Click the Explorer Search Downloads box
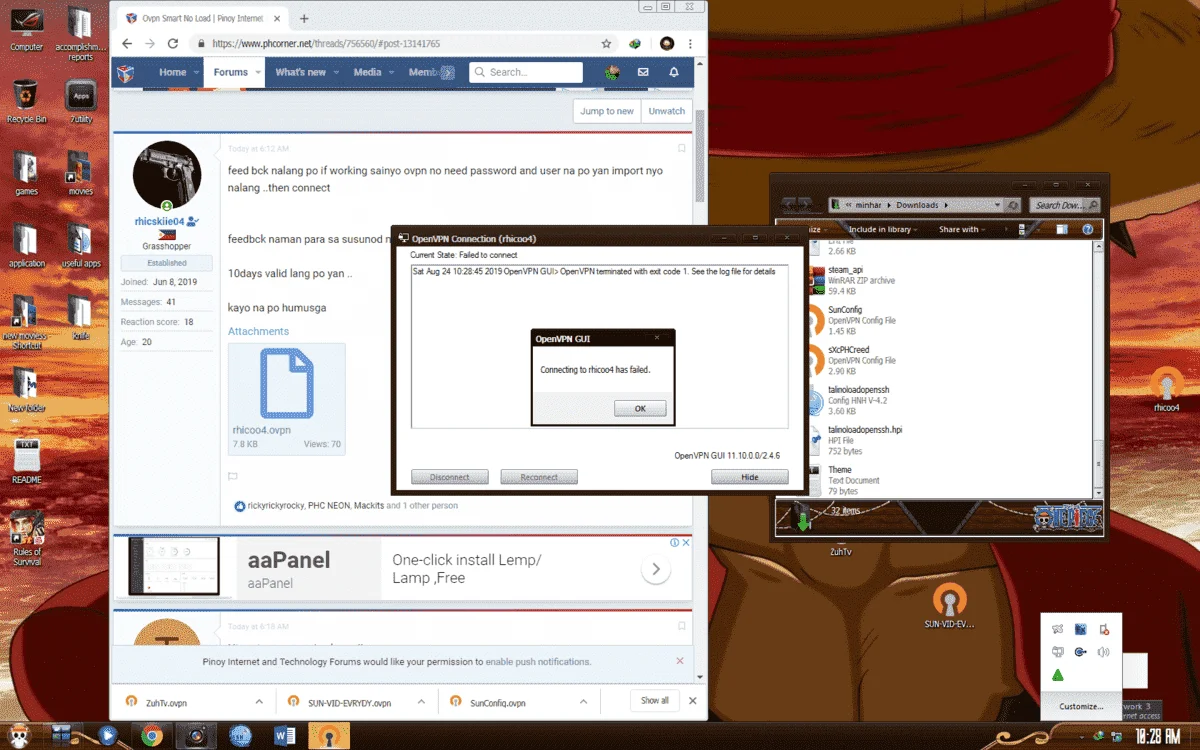The image size is (1200, 750). (1066, 205)
